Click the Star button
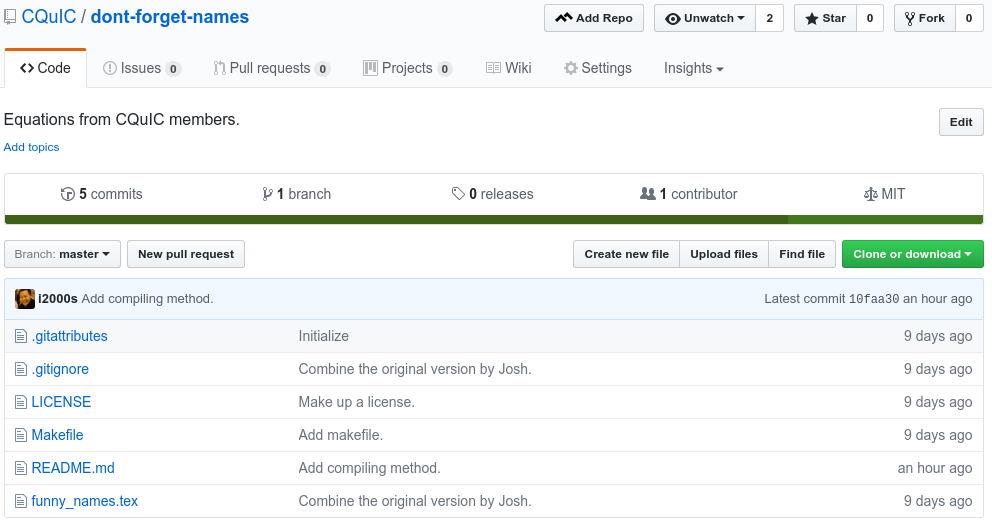This screenshot has height=522, width=992. tap(826, 18)
